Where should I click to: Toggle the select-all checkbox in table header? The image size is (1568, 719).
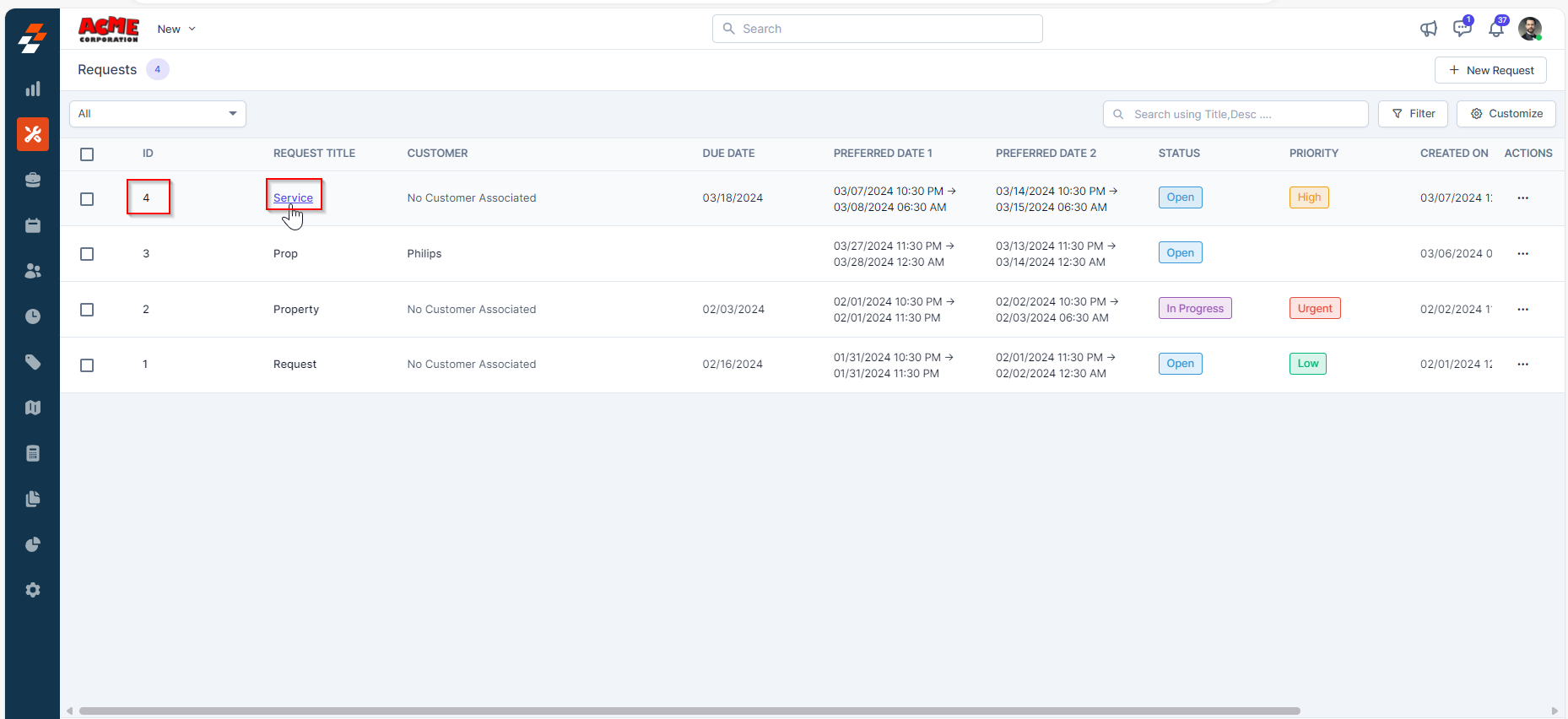(87, 154)
